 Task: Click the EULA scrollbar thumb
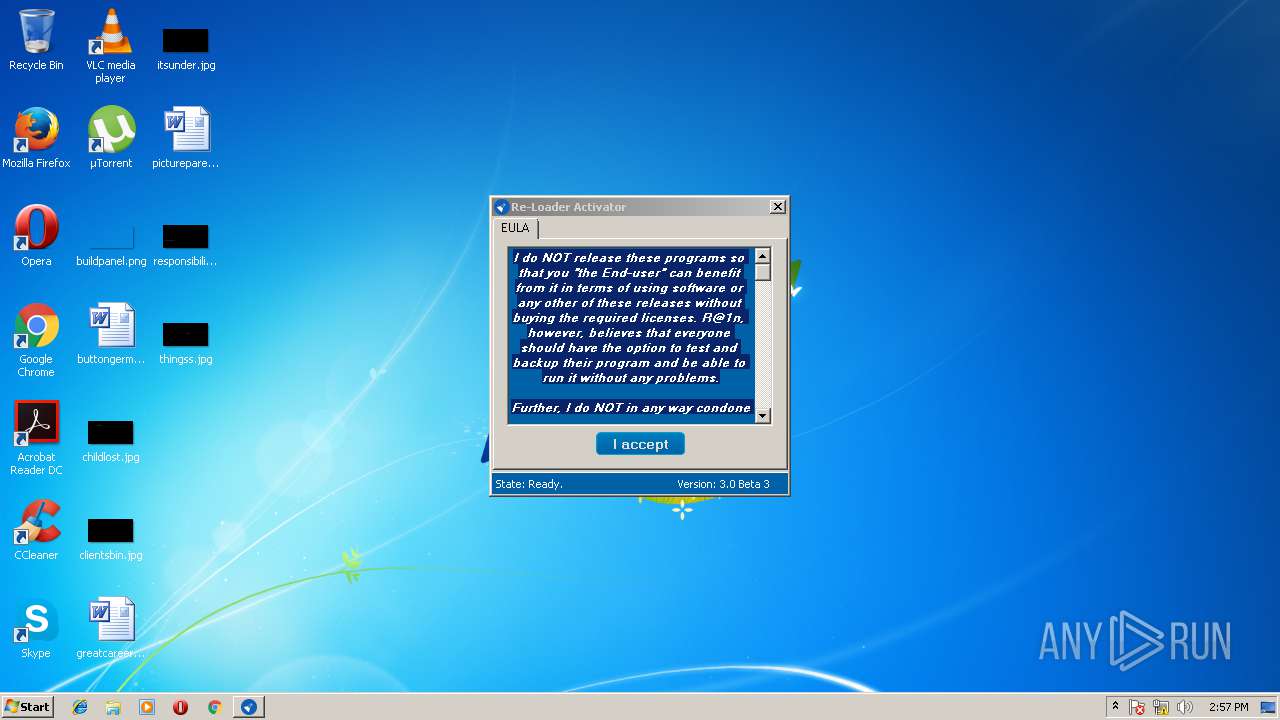coord(762,272)
